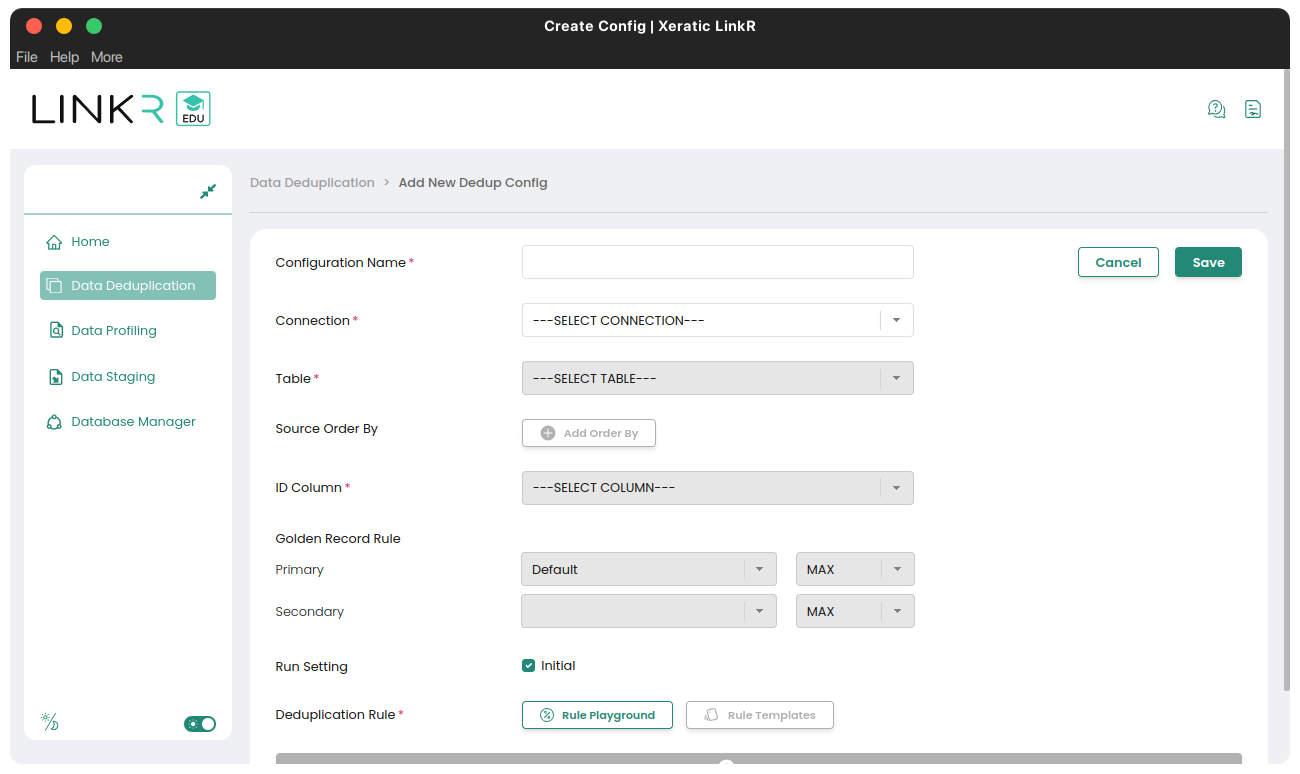Expand the Select Connection dropdown
Image resolution: width=1300 pixels, height=774 pixels.
[x=717, y=321]
